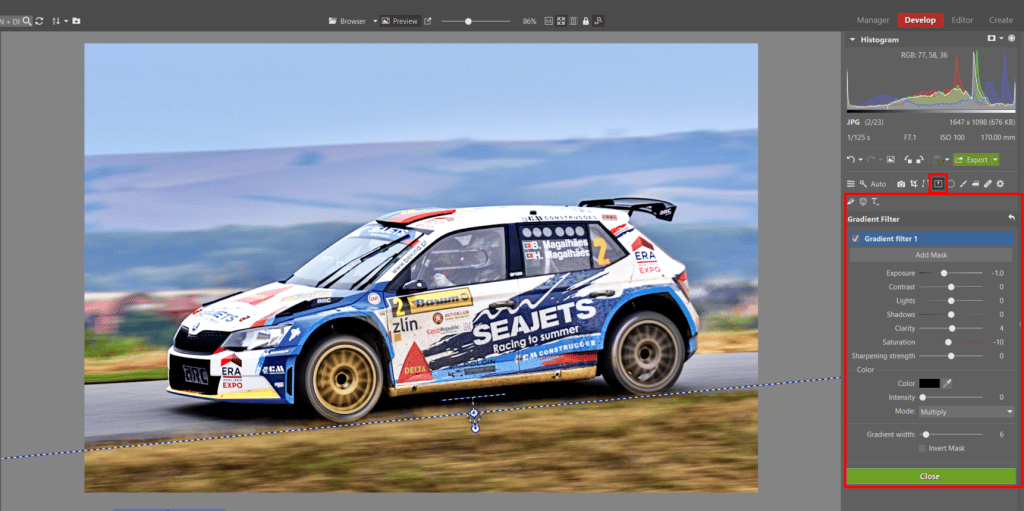Click the refresh icon at top left
This screenshot has height=511, width=1024.
[39, 21]
